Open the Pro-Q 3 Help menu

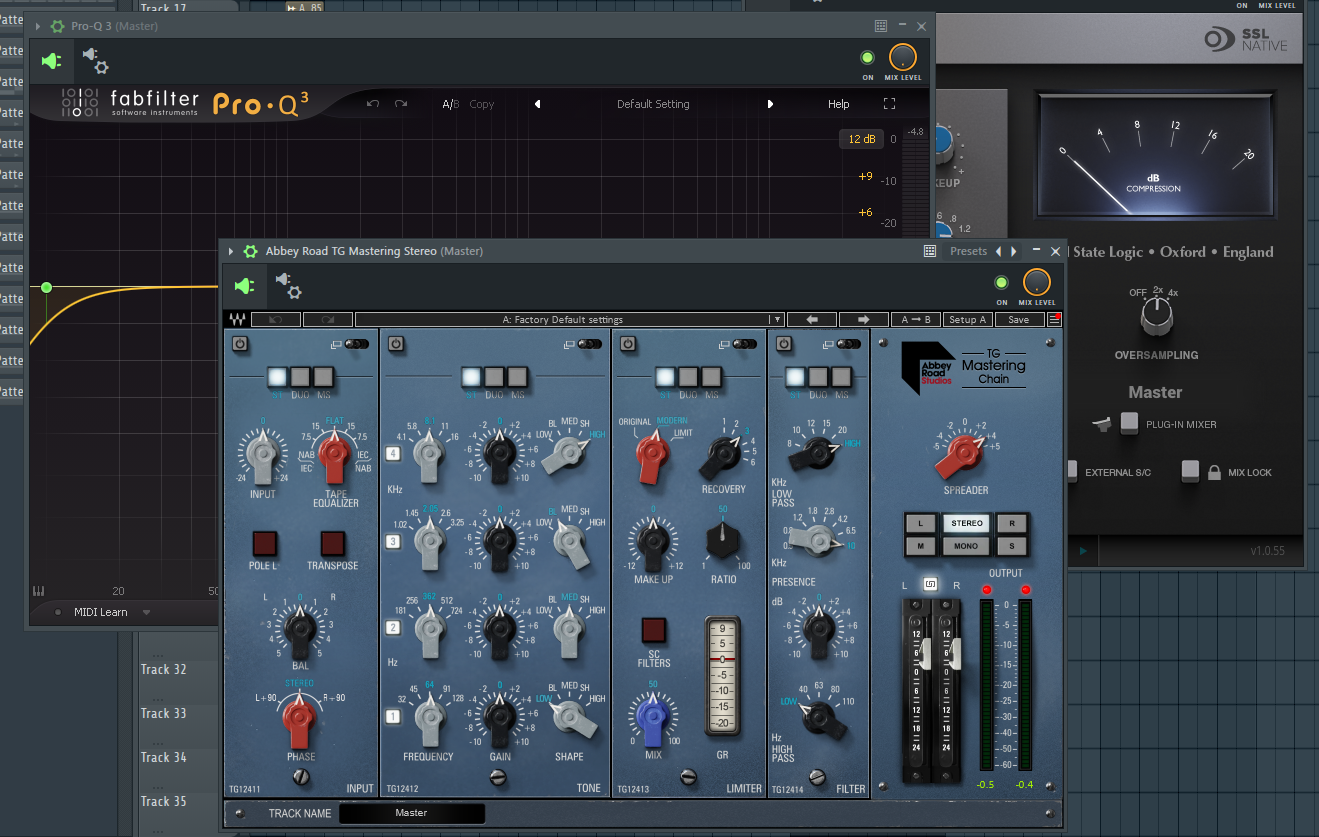(x=838, y=104)
